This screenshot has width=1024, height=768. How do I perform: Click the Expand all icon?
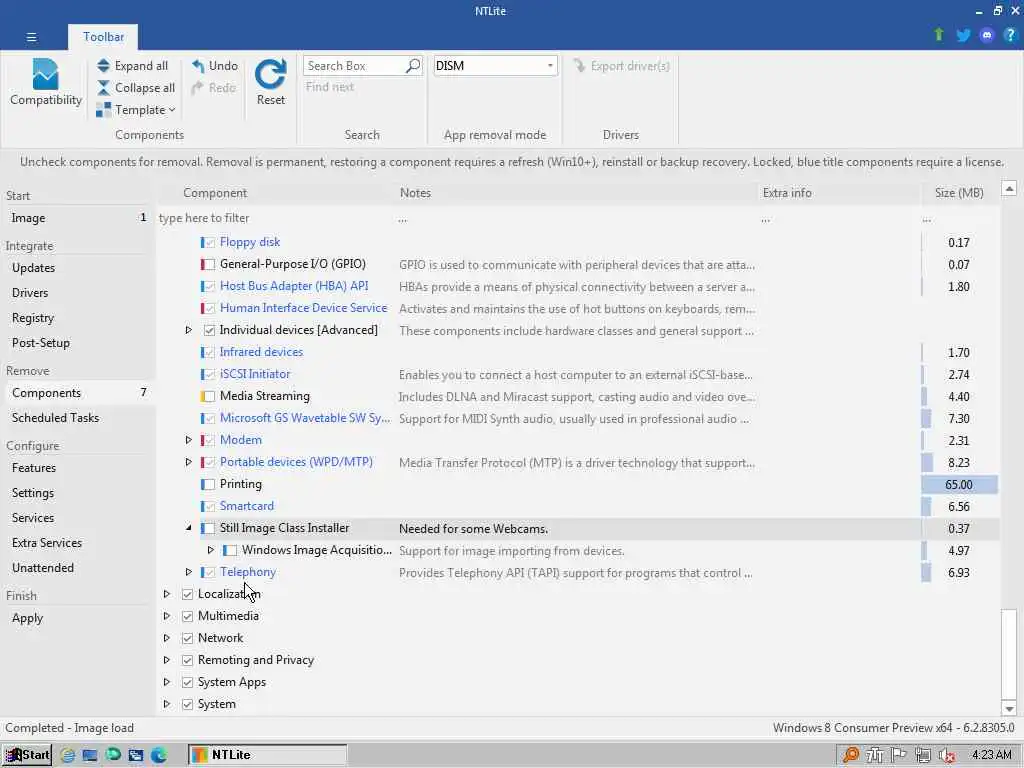point(103,65)
